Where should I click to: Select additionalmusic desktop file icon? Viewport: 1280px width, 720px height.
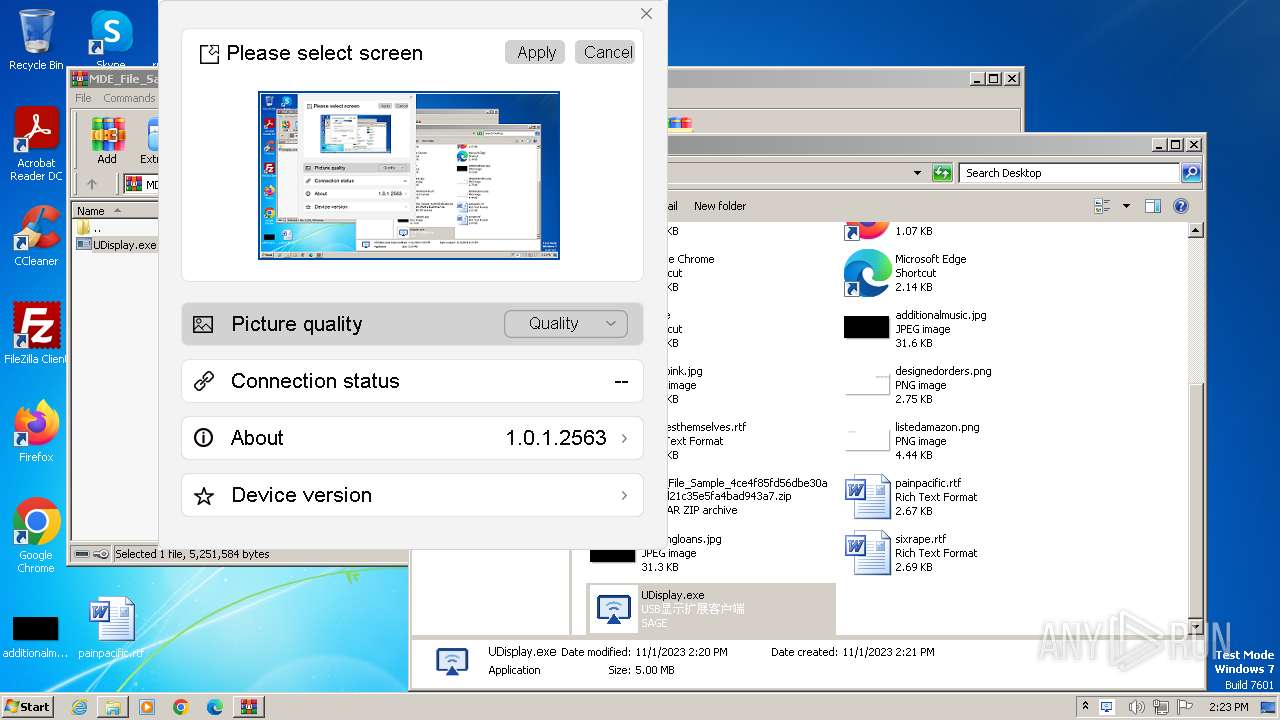coord(35,636)
